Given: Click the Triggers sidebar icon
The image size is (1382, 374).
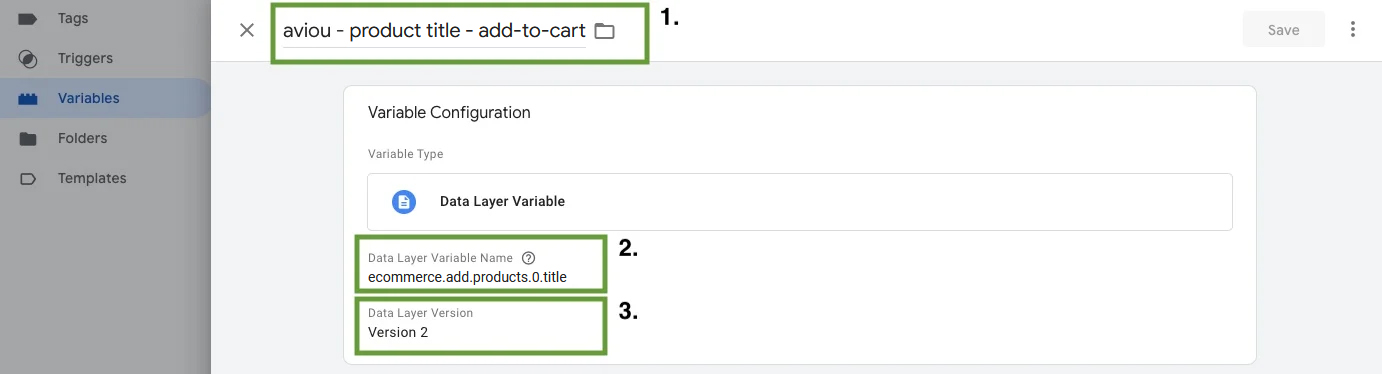Looking at the screenshot, I should pos(28,59).
